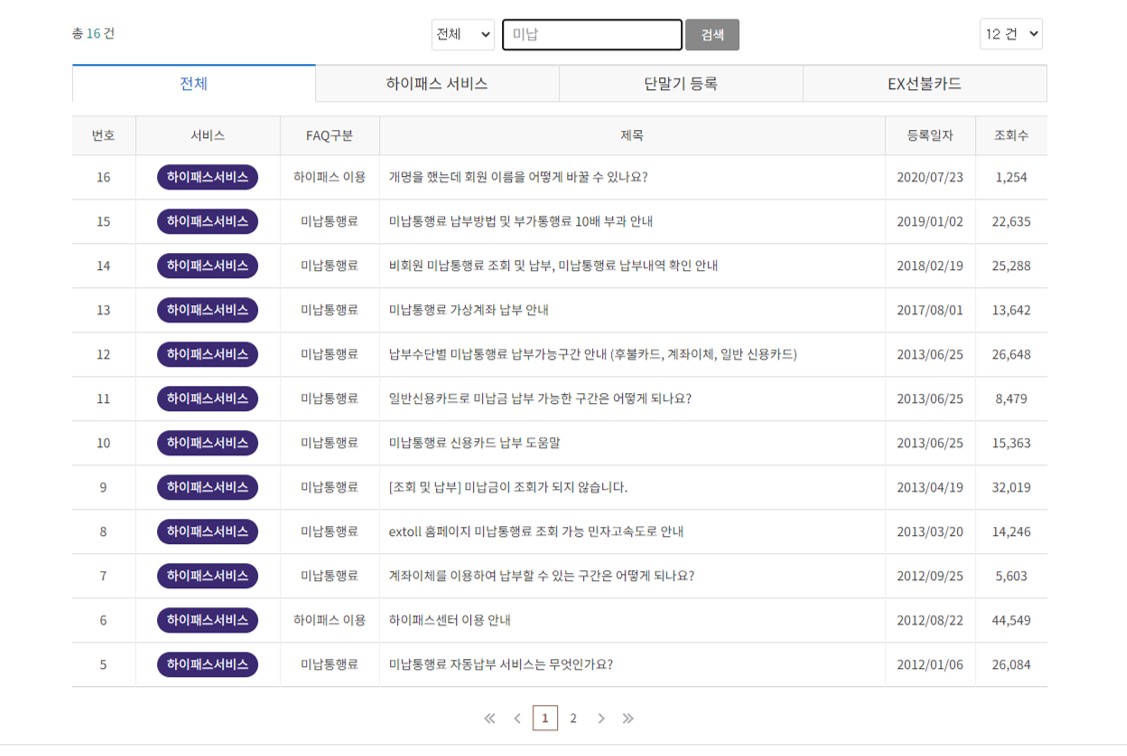Click the 번호 column header
Screen dimensions: 1127x756
[x=104, y=135]
